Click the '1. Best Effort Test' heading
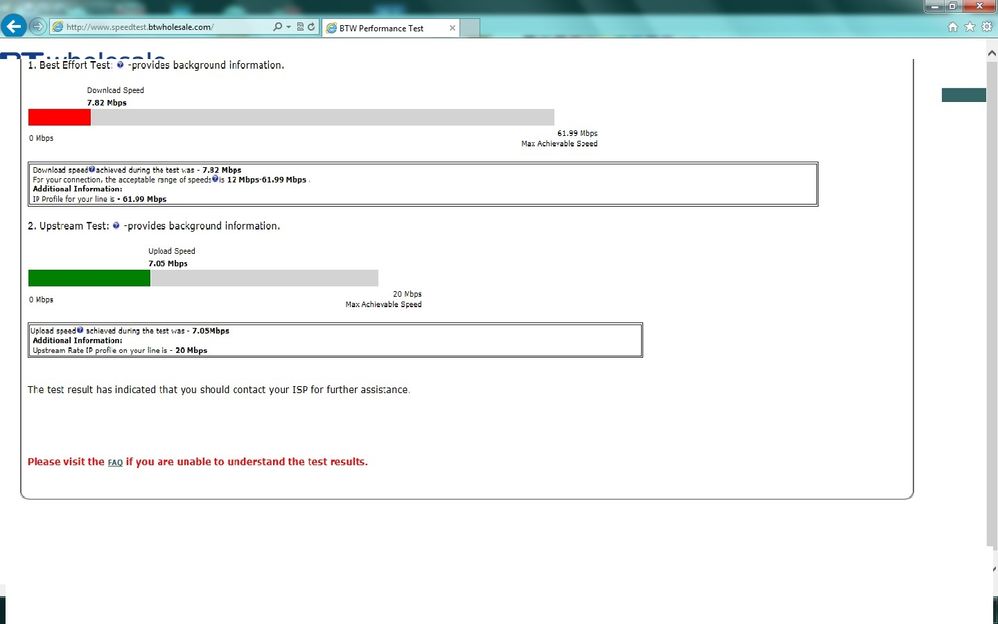The width and height of the screenshot is (998, 624). click(x=69, y=65)
